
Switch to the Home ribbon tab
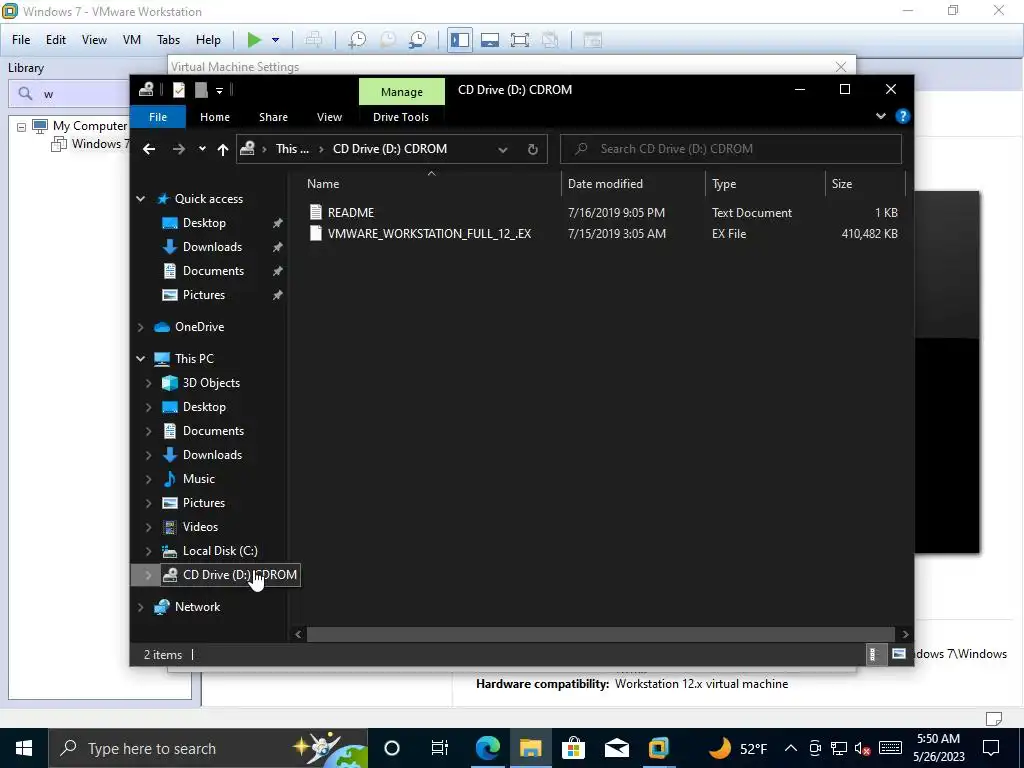point(215,117)
